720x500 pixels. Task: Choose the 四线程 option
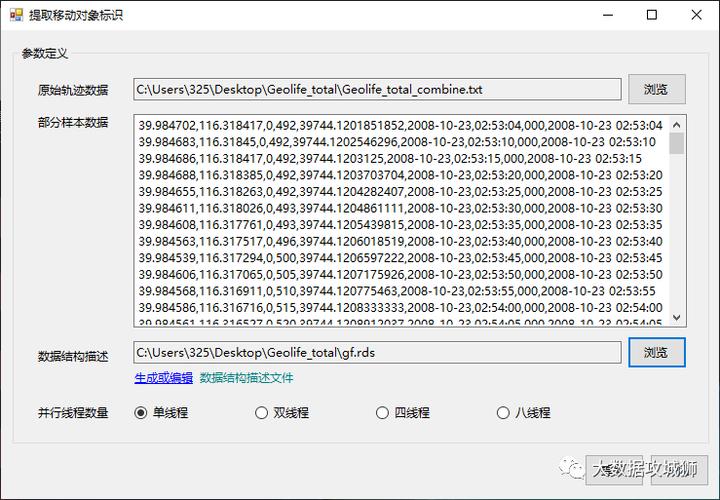coord(403,413)
